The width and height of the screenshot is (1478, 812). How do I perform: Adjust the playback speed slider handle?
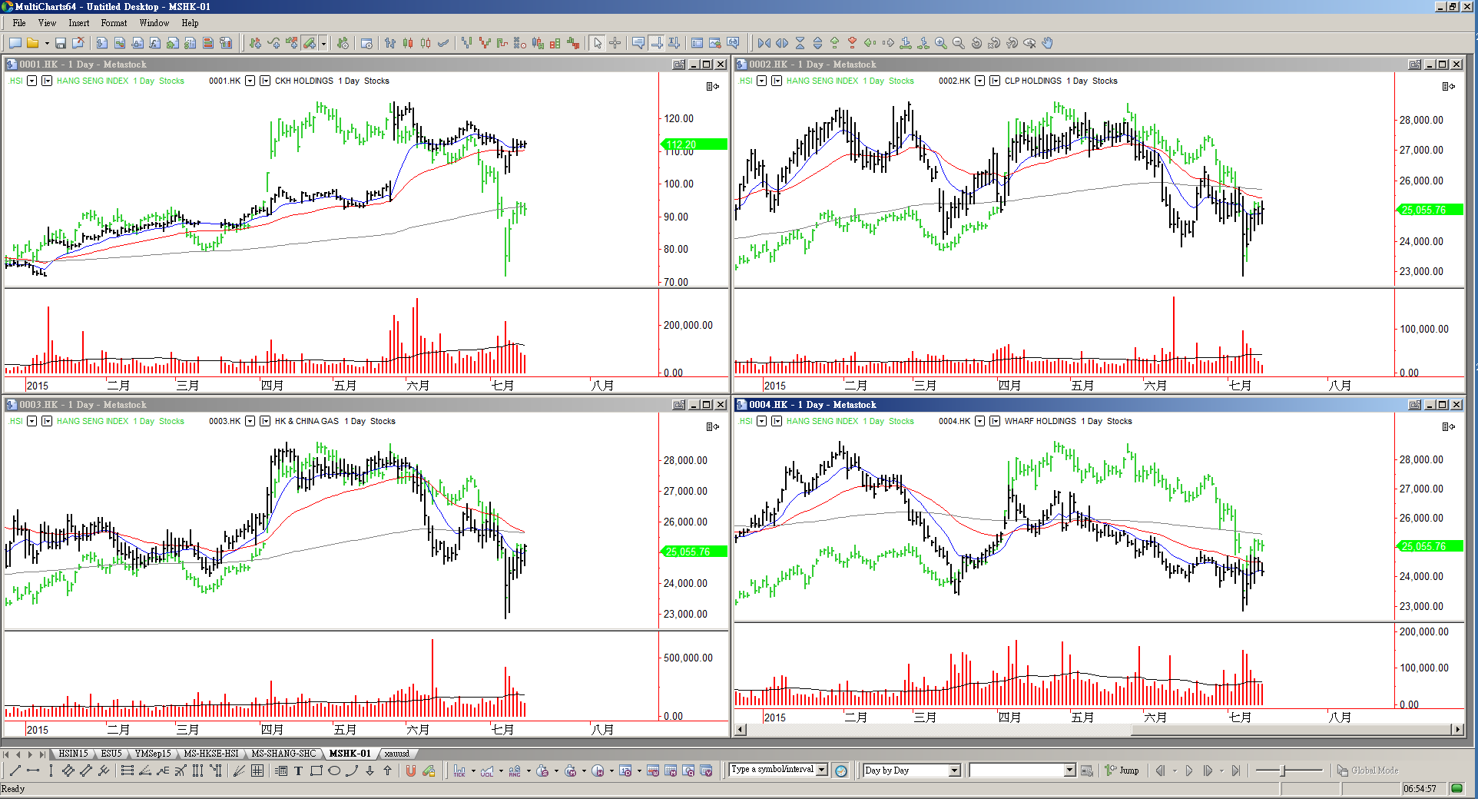point(1282,771)
